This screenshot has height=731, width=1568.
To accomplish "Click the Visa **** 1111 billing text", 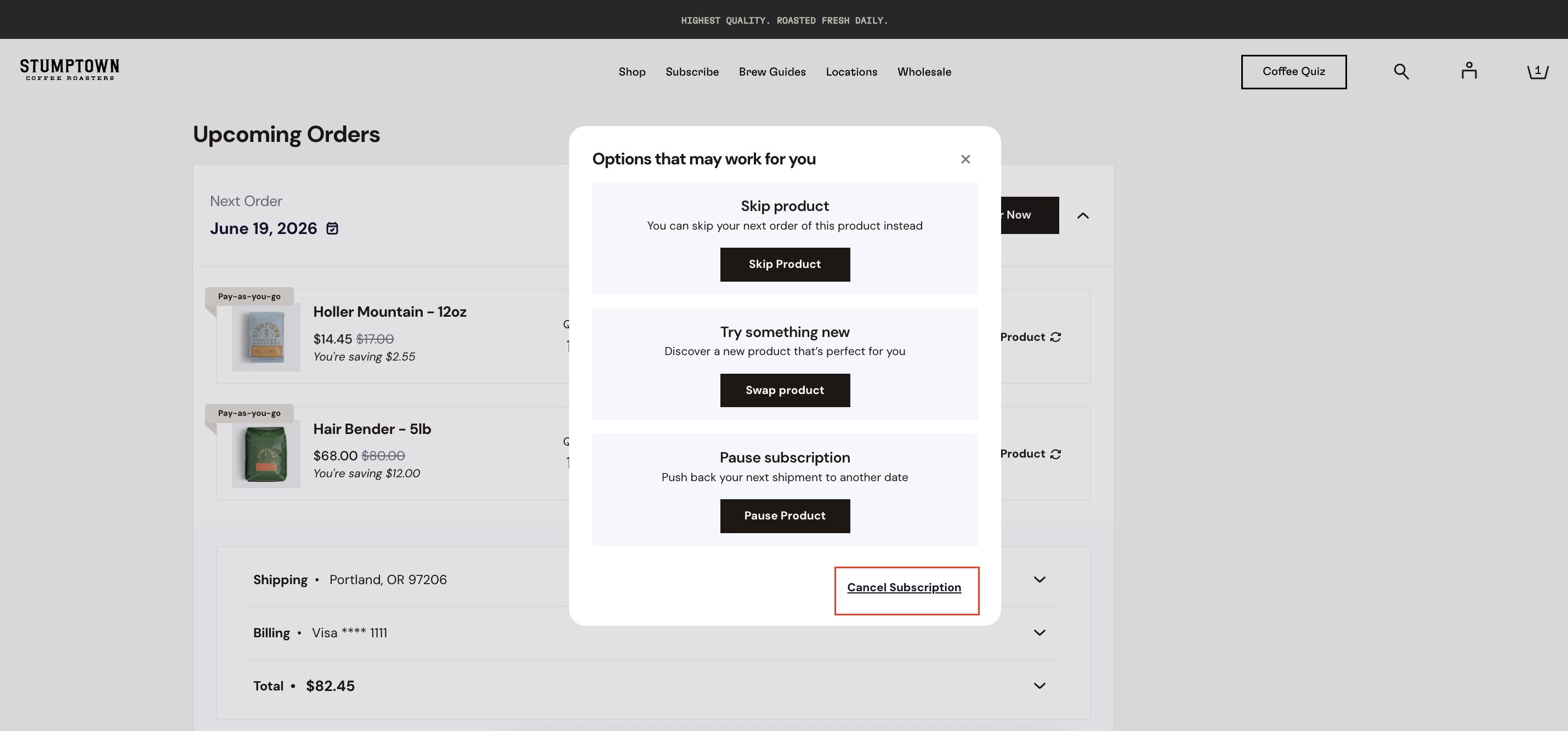I will tap(349, 633).
